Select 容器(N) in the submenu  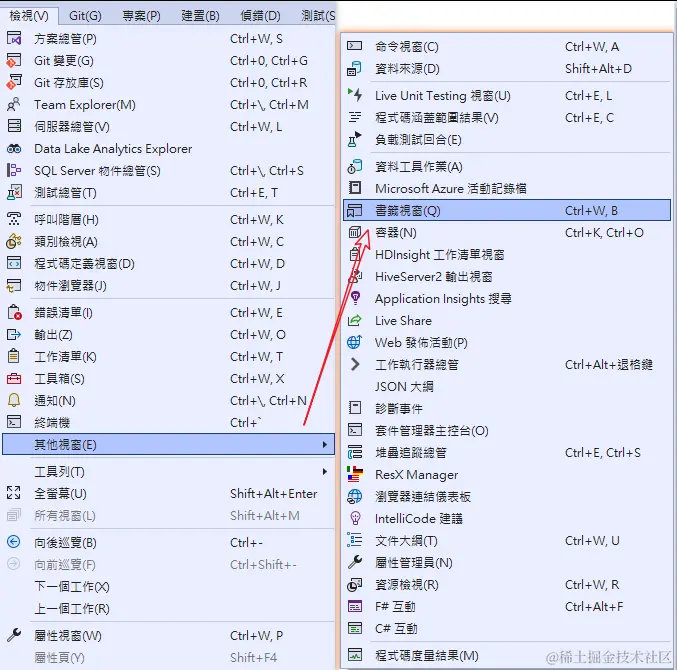click(x=507, y=233)
